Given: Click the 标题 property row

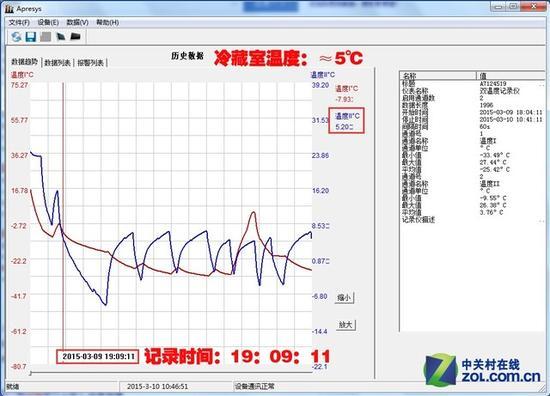Looking at the screenshot, I should tap(472, 84).
